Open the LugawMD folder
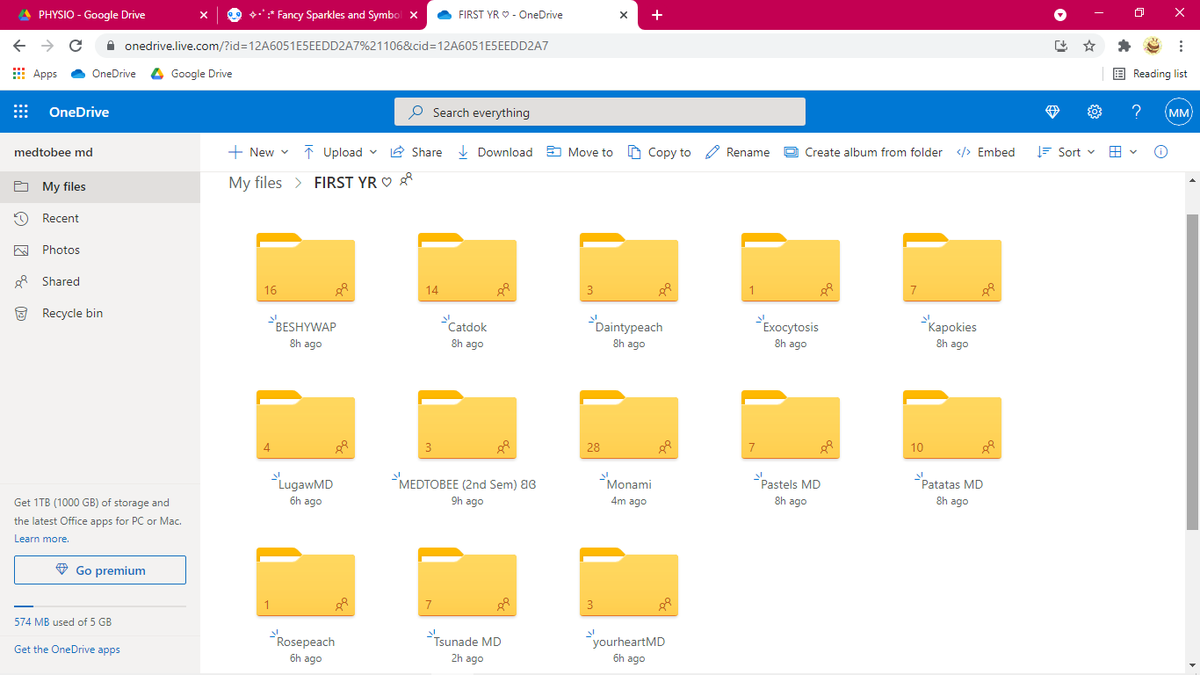 point(305,425)
